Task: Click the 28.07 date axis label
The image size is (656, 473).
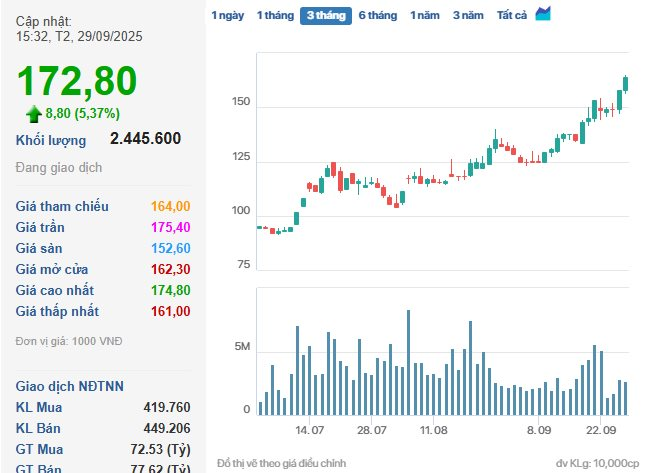Action: pos(372,430)
